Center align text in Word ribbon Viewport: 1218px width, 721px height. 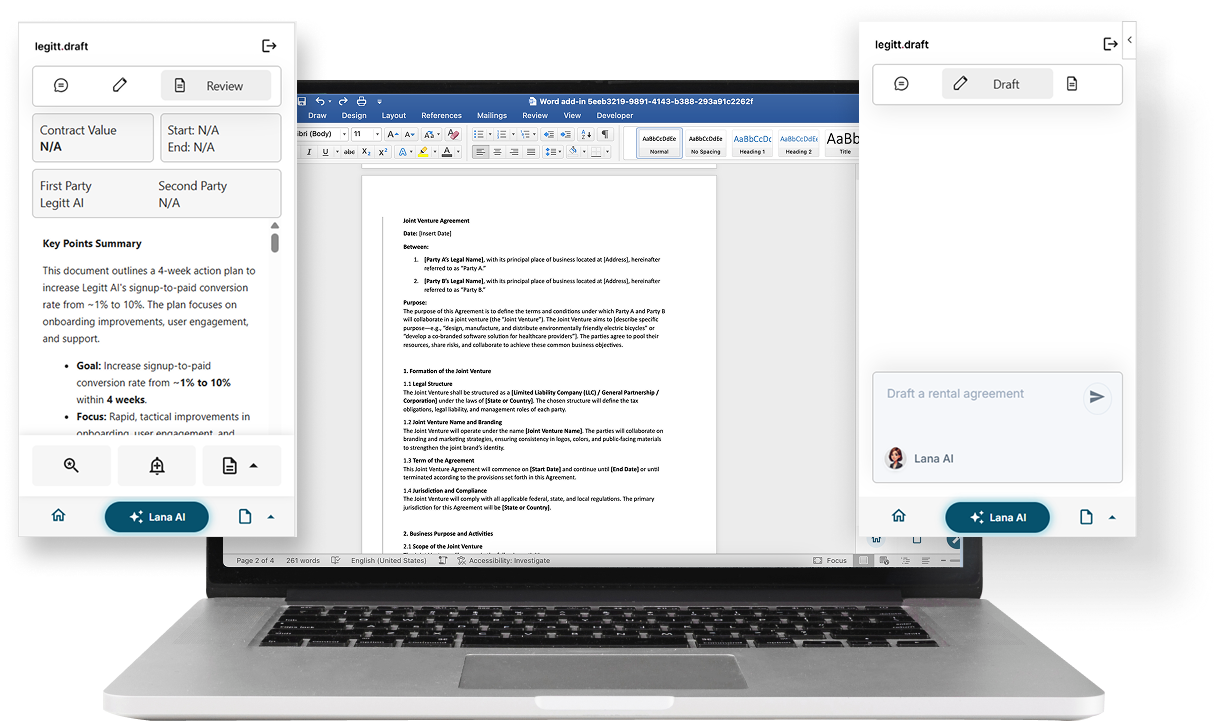pyautogui.click(x=498, y=152)
